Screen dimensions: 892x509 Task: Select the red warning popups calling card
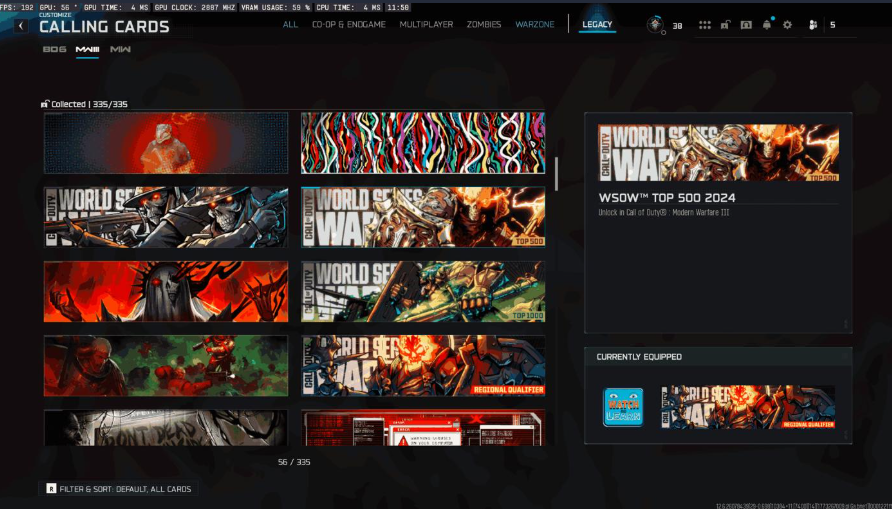(423, 428)
